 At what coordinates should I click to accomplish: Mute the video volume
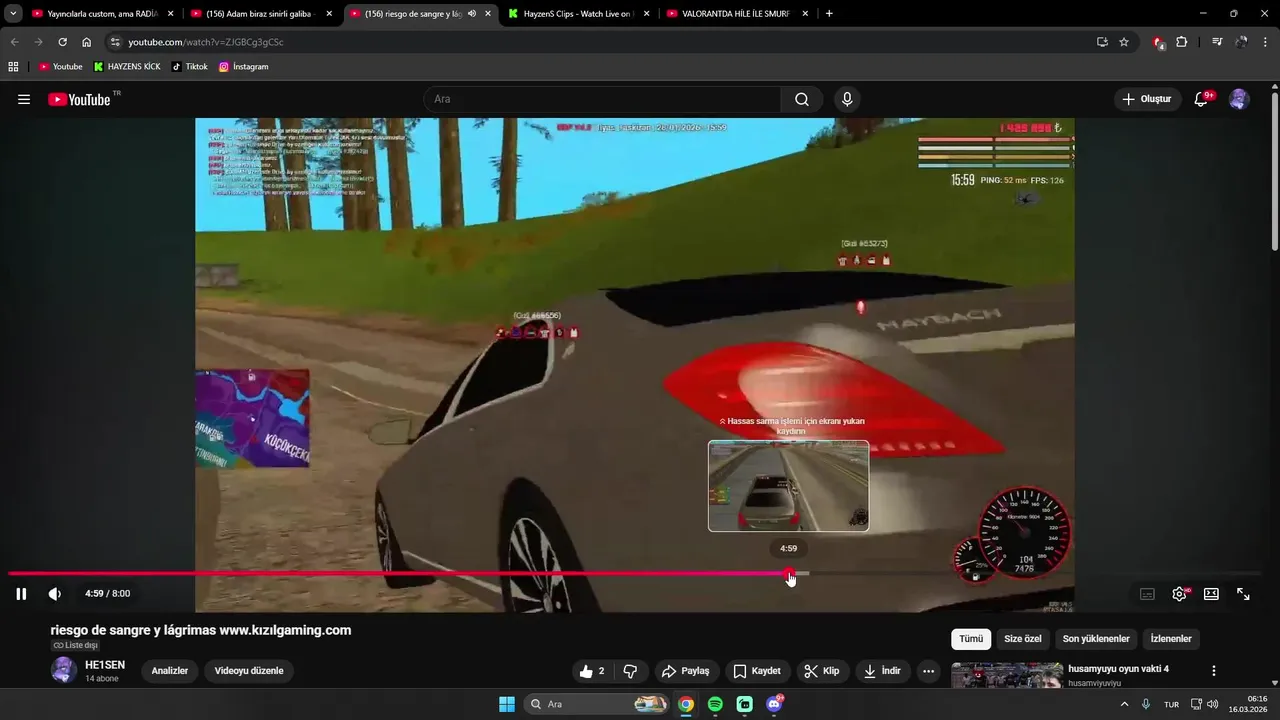55,594
